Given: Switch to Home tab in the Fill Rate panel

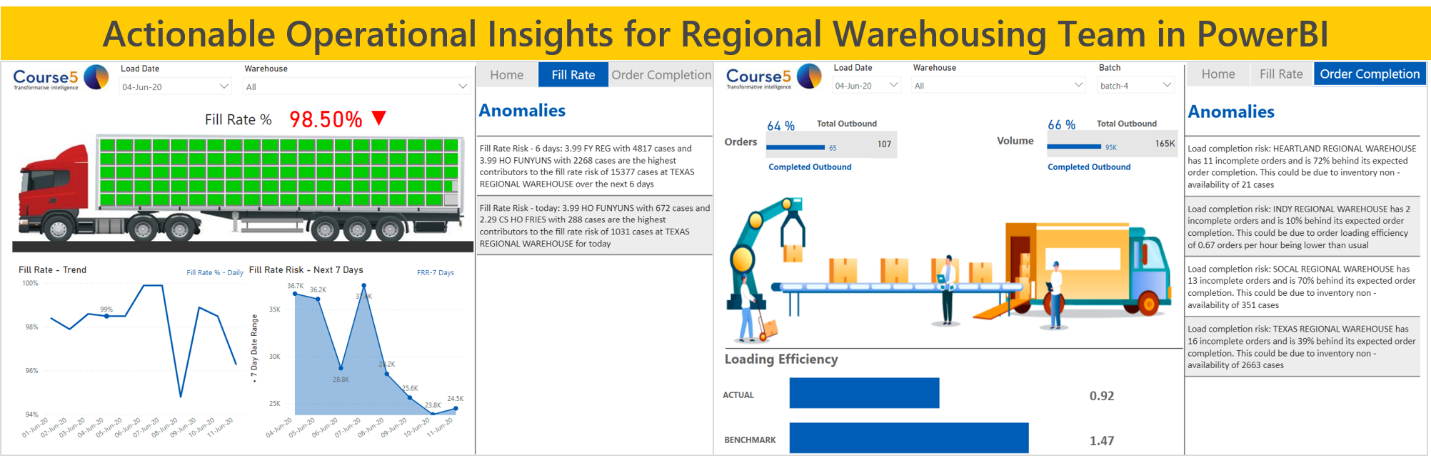Looking at the screenshot, I should pos(506,75).
